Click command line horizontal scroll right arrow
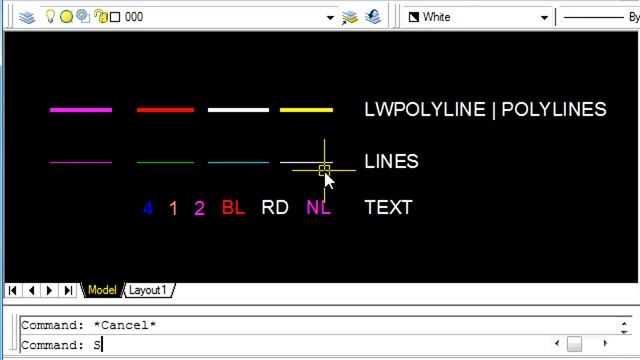Image resolution: width=640 pixels, height=360 pixels. point(605,344)
